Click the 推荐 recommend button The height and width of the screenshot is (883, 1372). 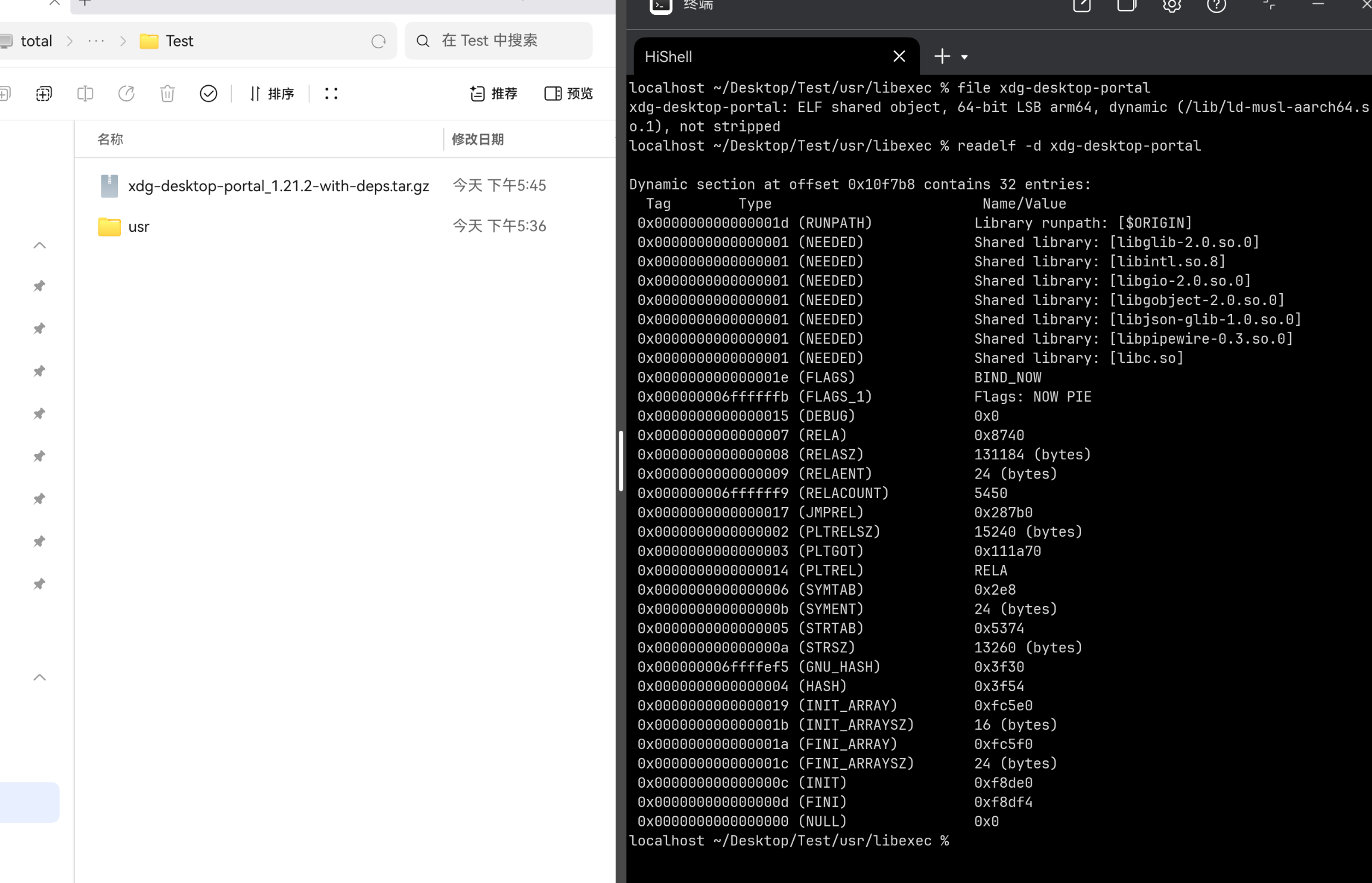point(493,94)
